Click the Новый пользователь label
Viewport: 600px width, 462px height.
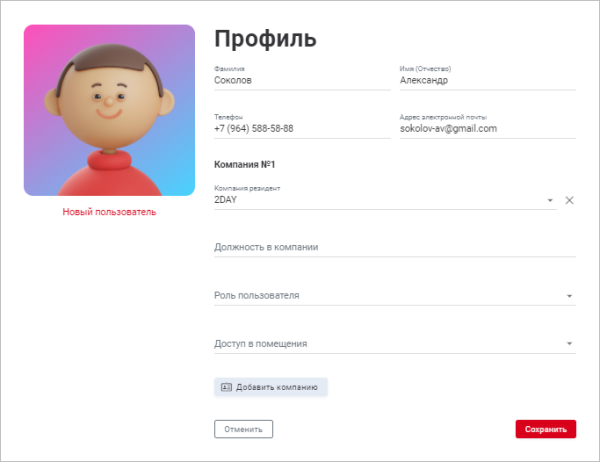point(109,212)
